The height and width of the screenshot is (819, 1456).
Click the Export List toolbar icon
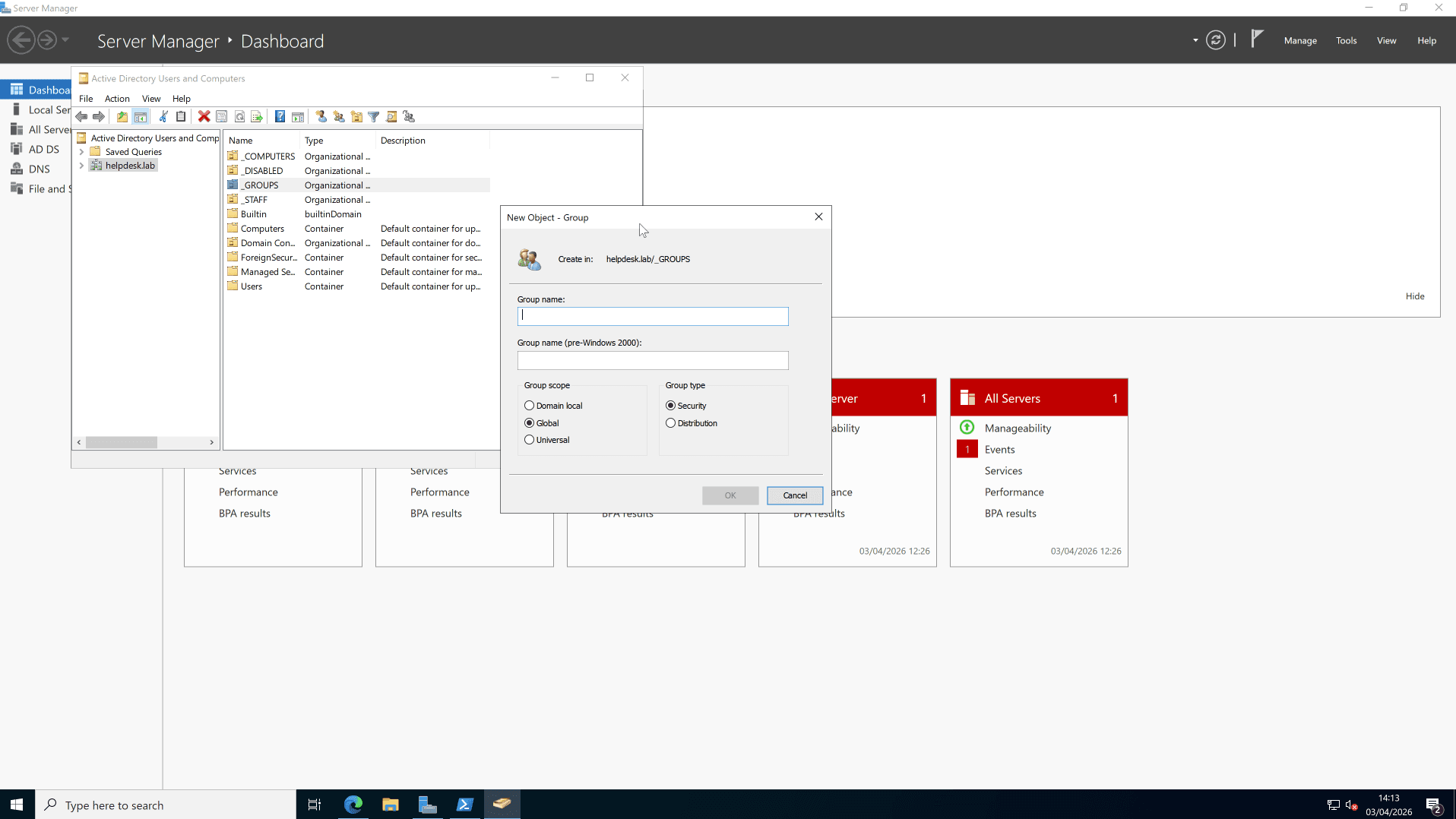257,116
